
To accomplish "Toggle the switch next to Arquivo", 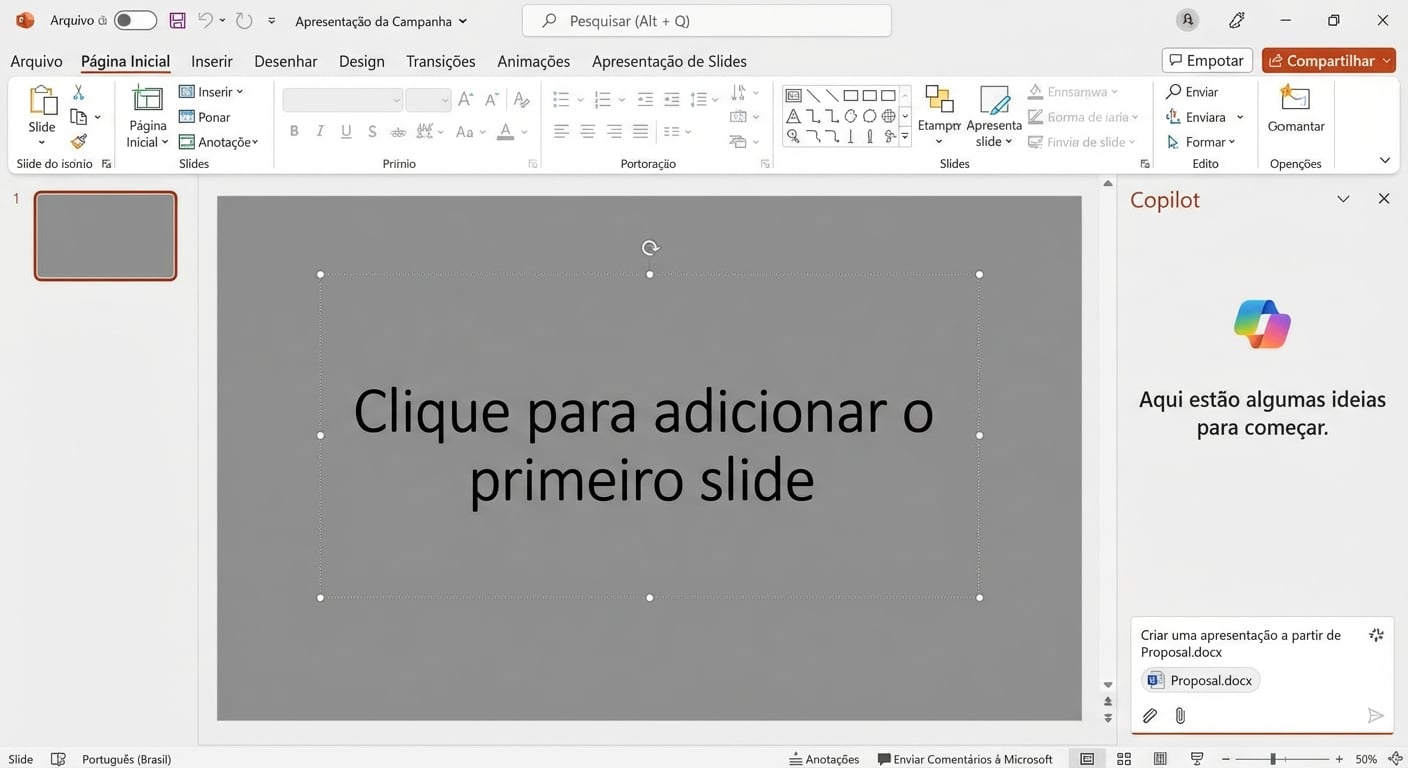I will [x=134, y=19].
